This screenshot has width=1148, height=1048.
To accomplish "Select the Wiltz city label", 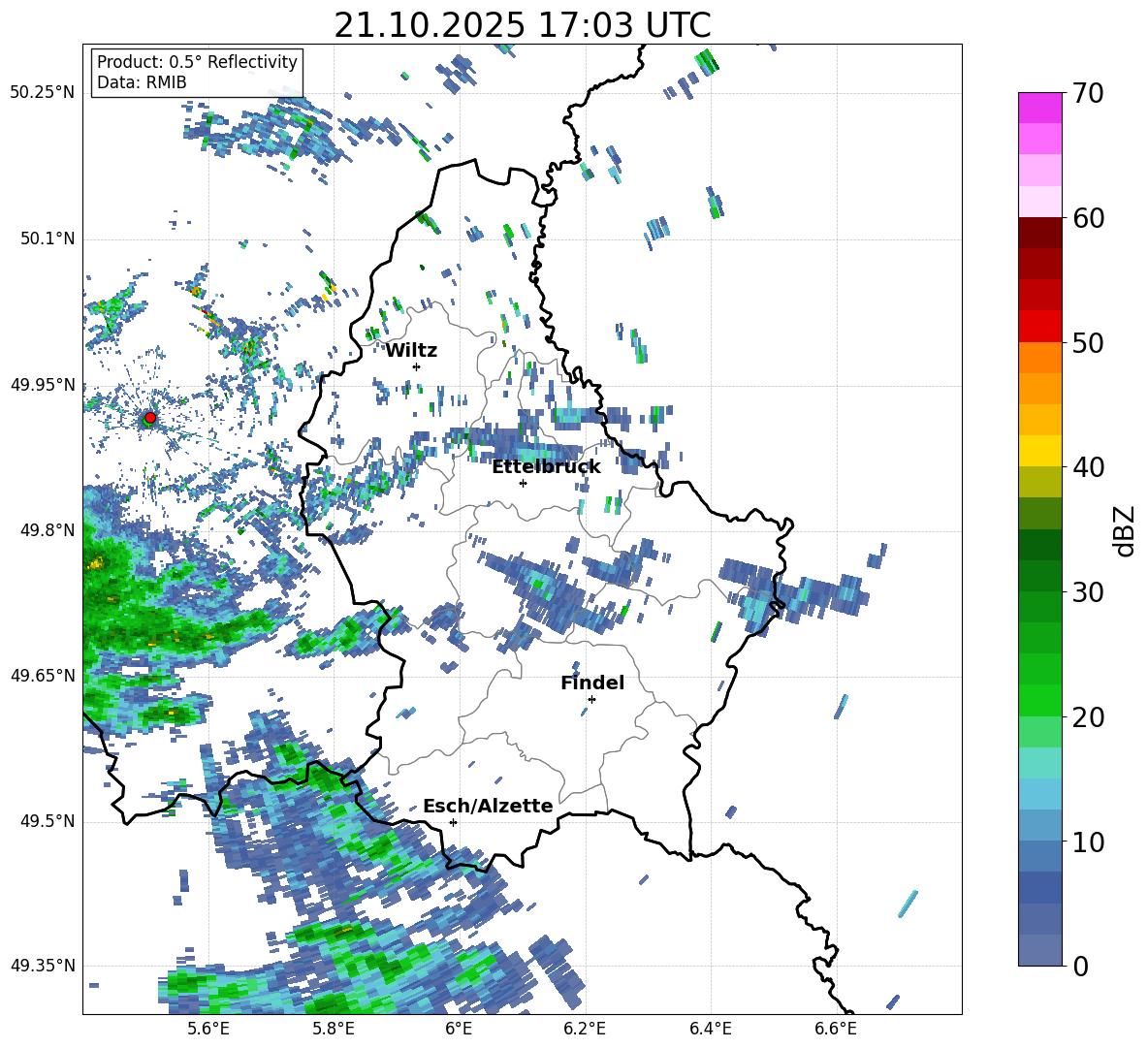I will (411, 351).
